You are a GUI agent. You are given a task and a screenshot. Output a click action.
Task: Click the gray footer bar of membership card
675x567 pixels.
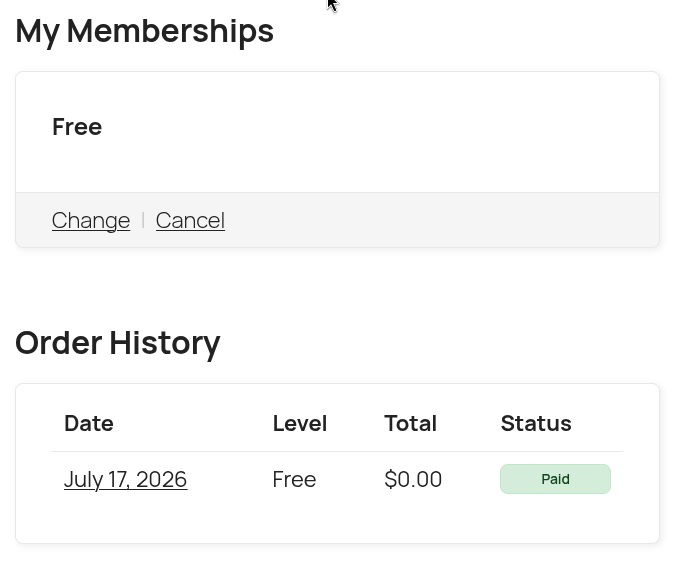pos(338,220)
